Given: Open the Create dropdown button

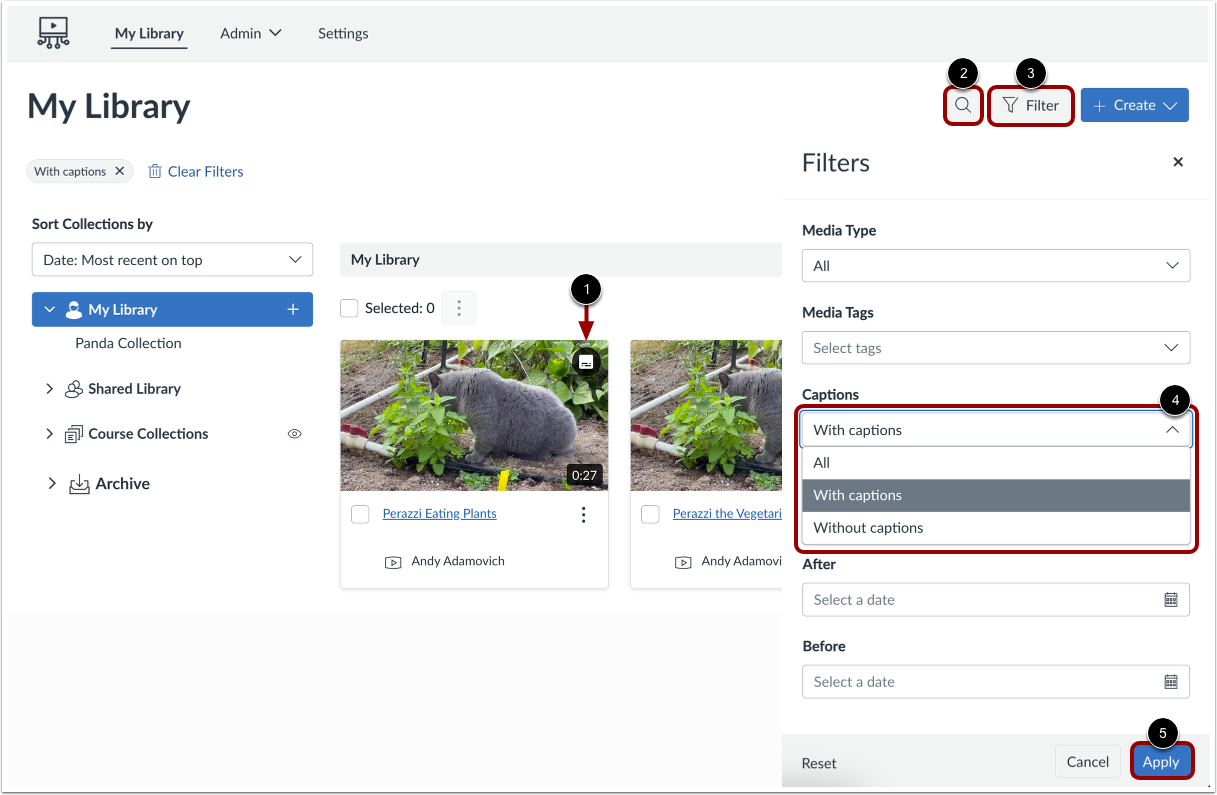Looking at the screenshot, I should click(1135, 105).
